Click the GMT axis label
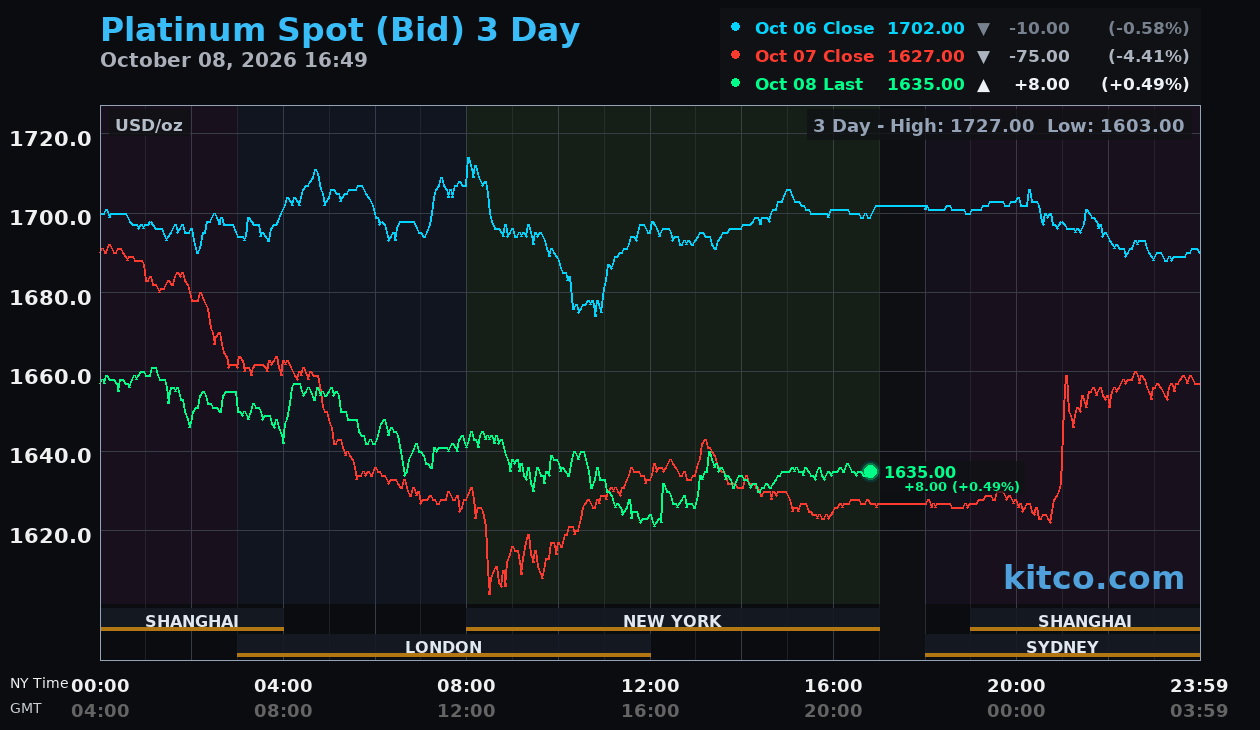This screenshot has width=1260, height=730. click(26, 708)
